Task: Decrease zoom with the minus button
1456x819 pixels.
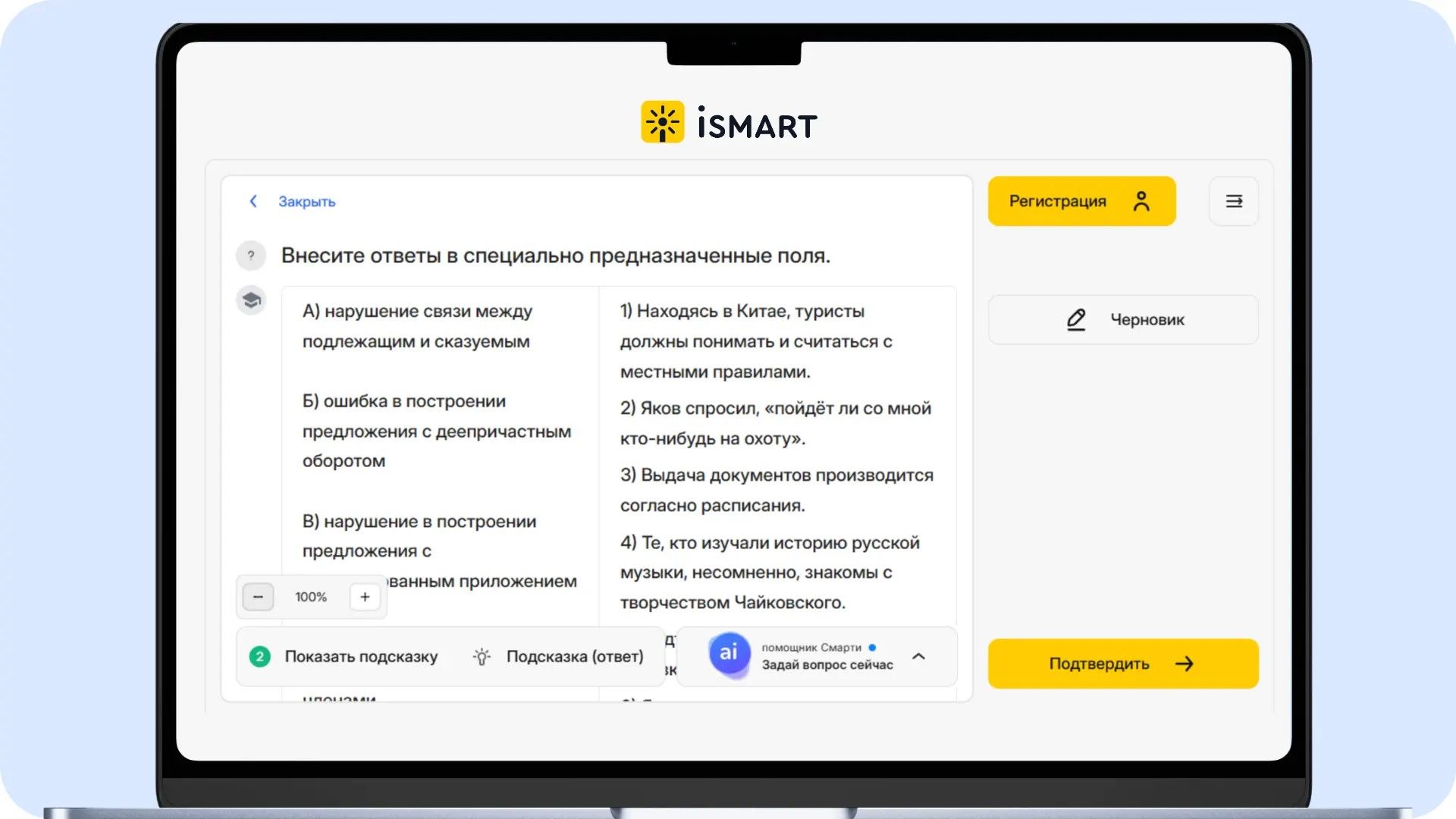Action: tap(258, 597)
